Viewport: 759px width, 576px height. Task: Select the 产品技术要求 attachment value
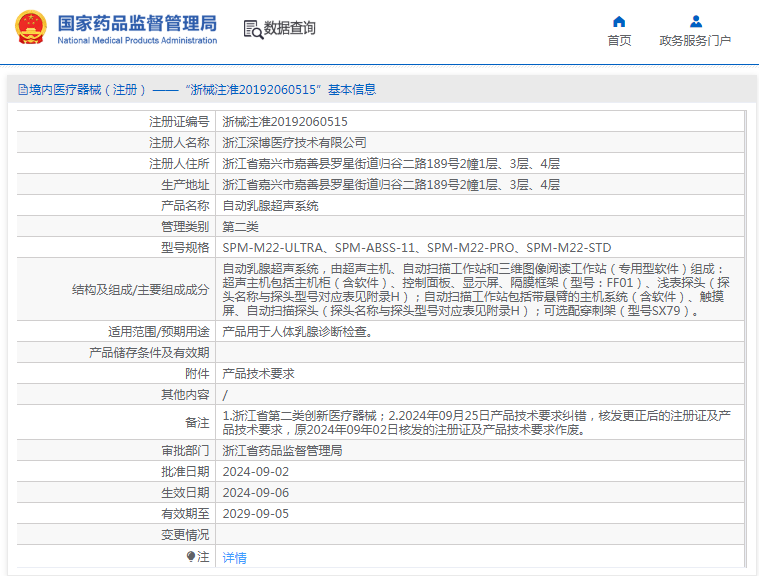pyautogui.click(x=258, y=373)
